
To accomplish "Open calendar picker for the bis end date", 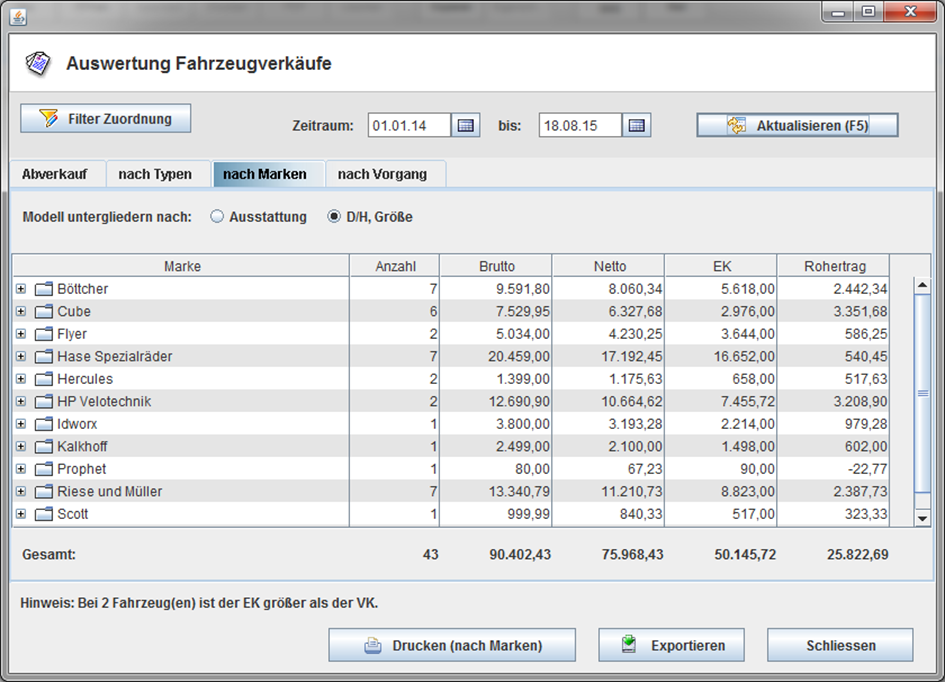I will [x=636, y=125].
